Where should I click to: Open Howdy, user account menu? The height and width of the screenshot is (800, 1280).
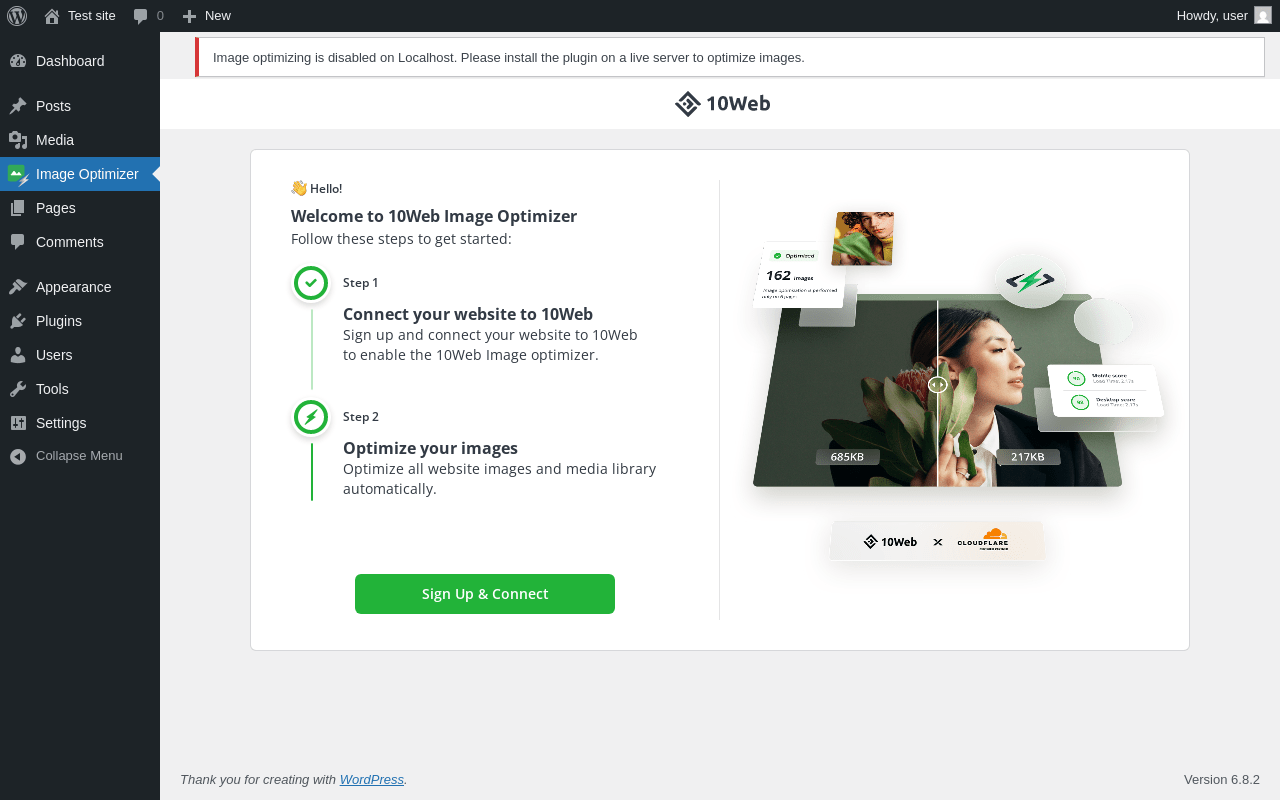(1223, 16)
